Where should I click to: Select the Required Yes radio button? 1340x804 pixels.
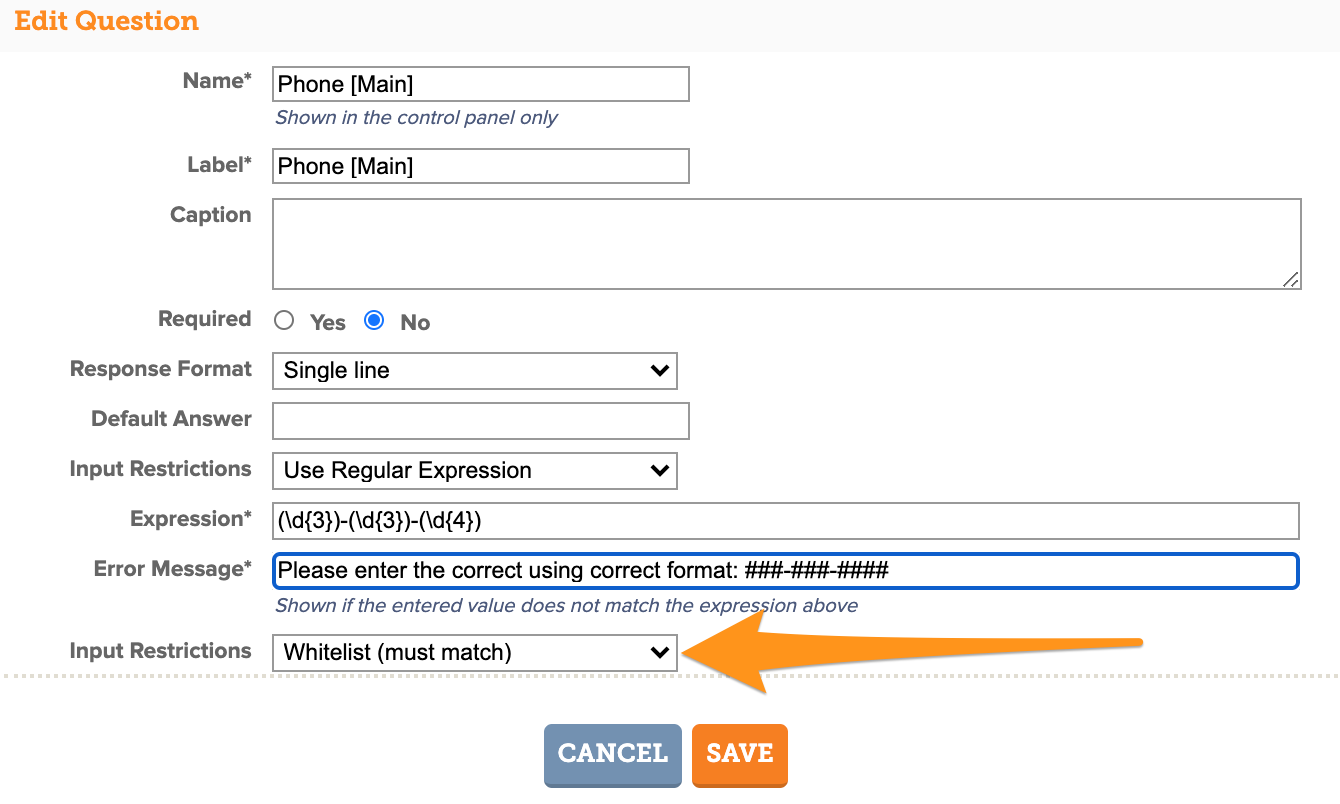[x=285, y=321]
